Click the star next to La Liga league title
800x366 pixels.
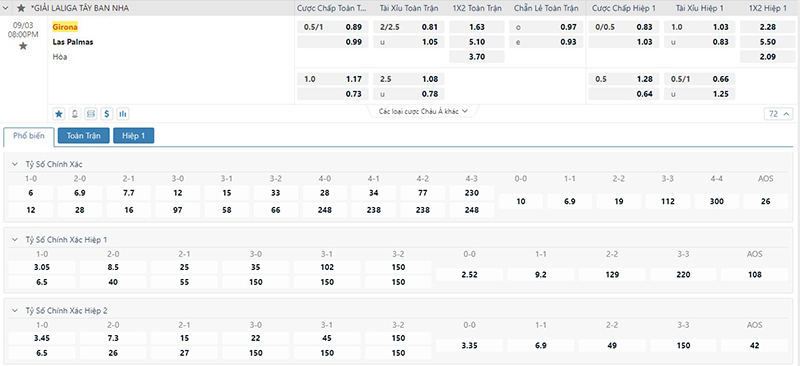[x=21, y=8]
